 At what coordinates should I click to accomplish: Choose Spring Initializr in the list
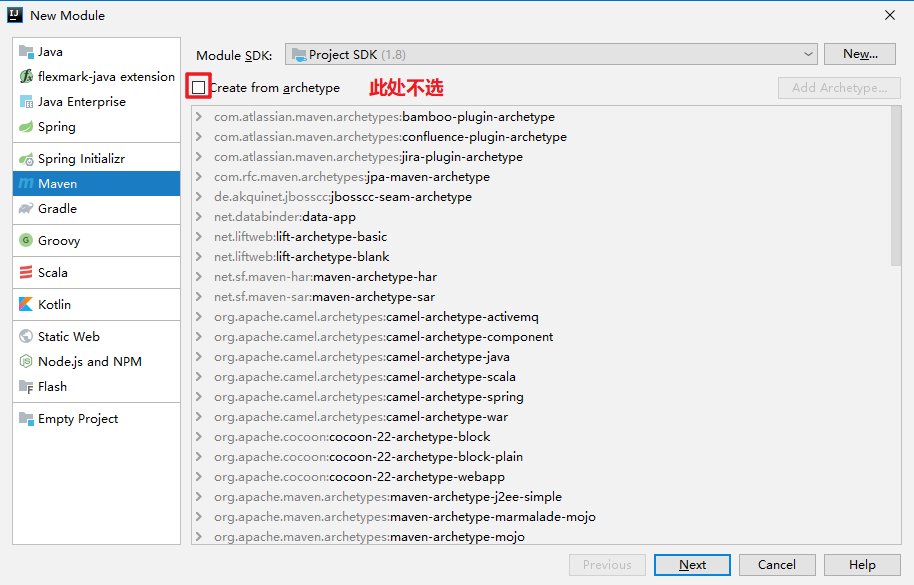coord(96,158)
